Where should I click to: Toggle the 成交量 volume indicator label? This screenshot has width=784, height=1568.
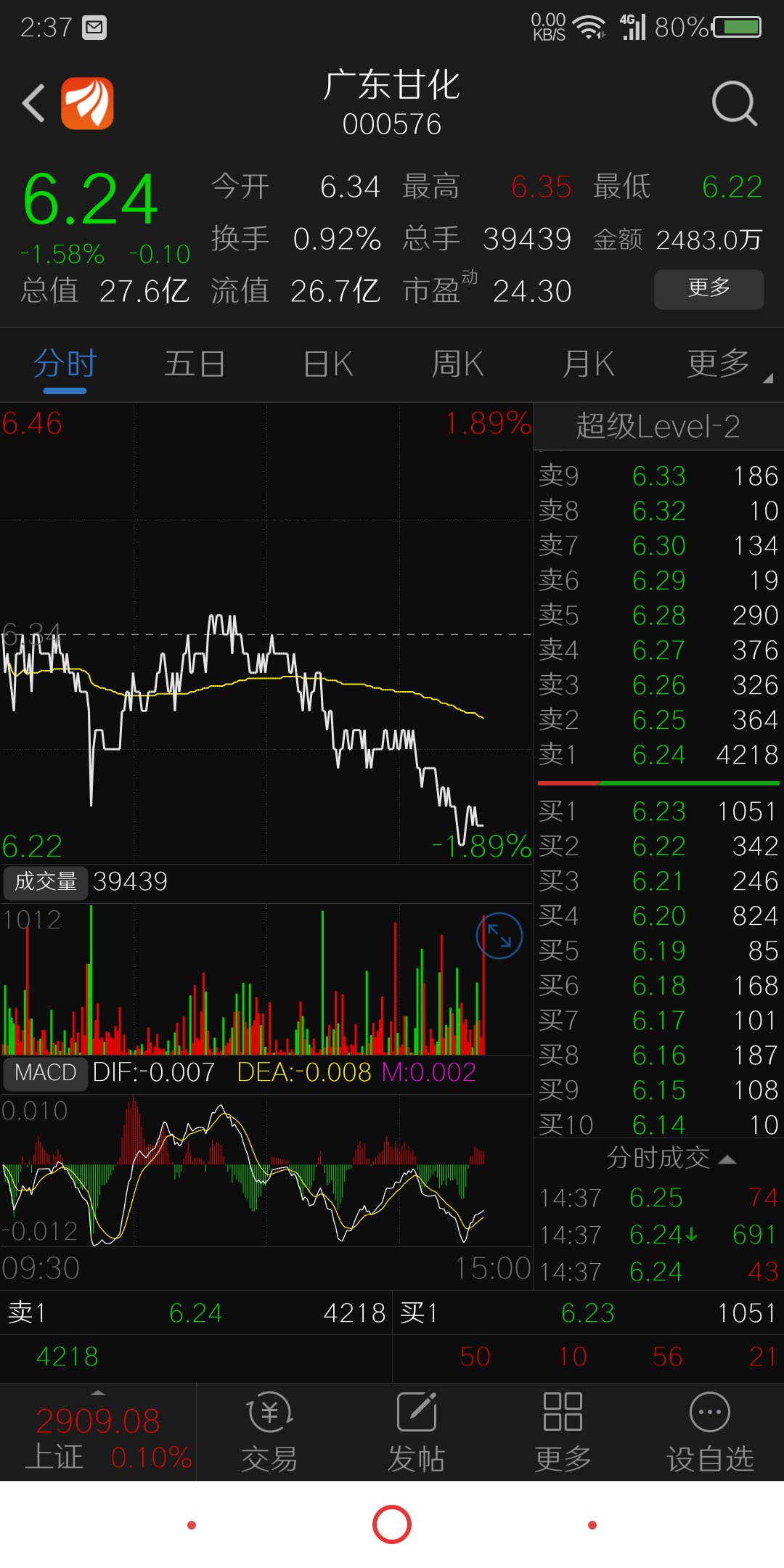[x=46, y=881]
